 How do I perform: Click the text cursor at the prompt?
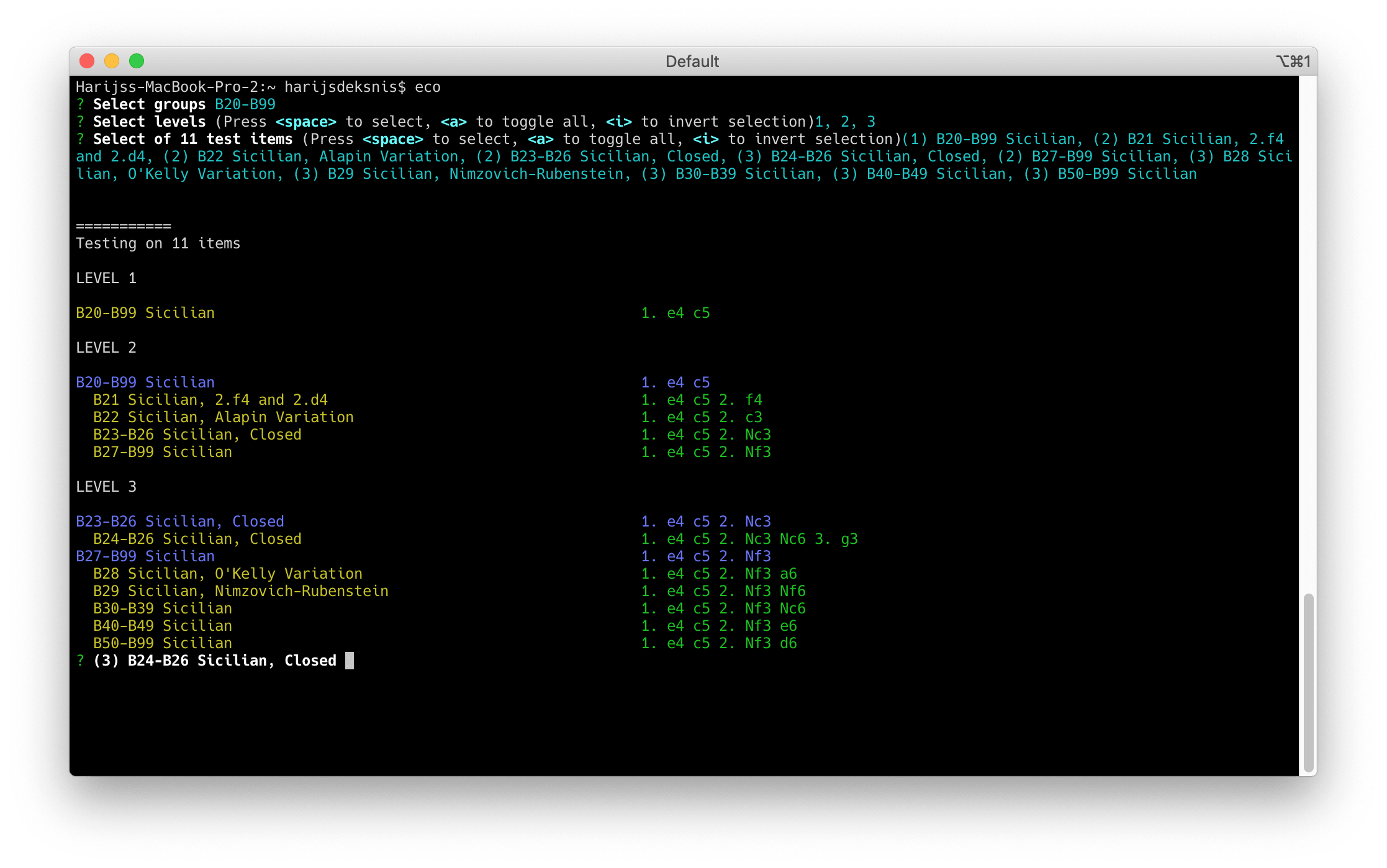(350, 661)
